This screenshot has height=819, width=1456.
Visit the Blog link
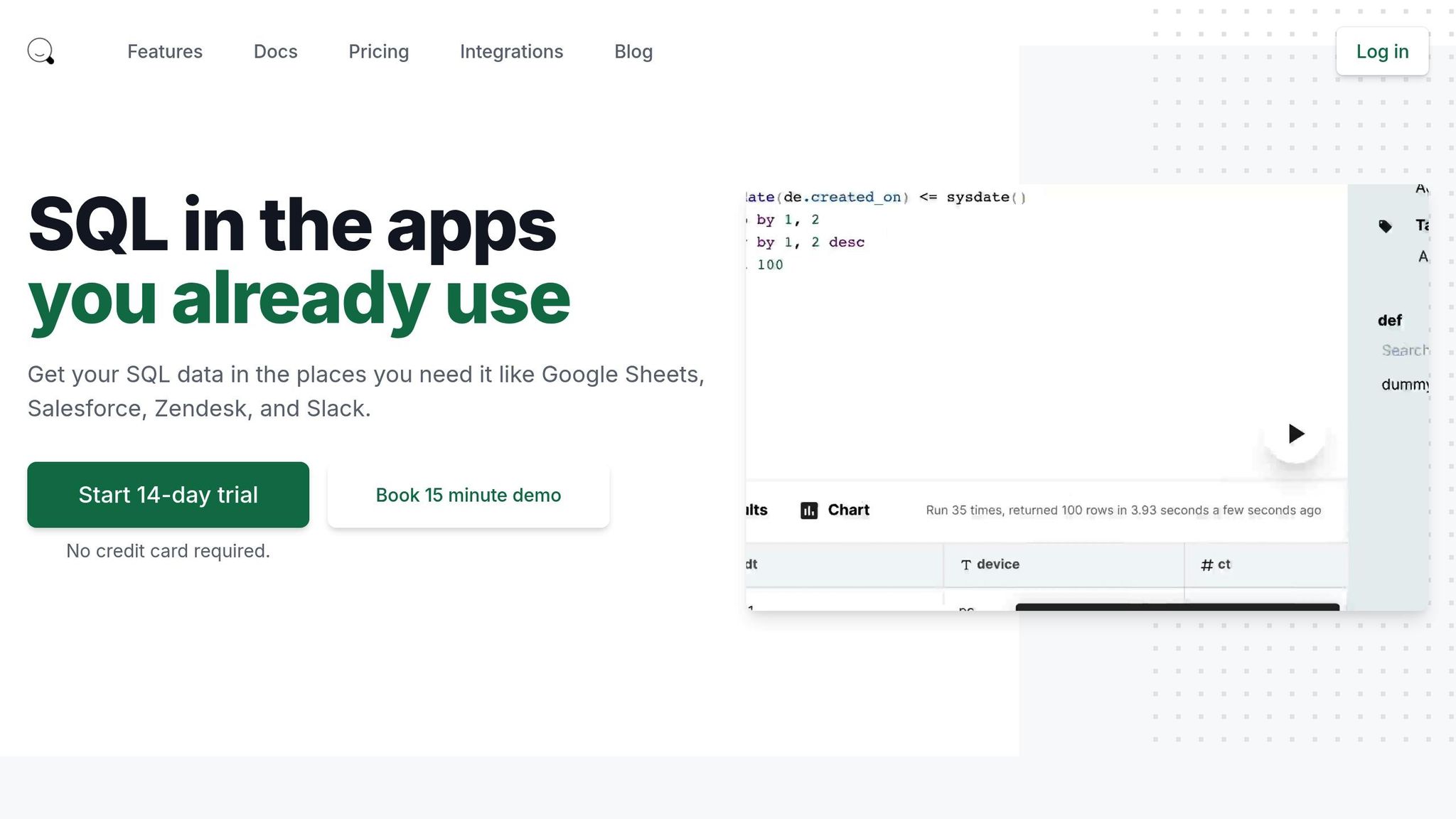point(633,51)
